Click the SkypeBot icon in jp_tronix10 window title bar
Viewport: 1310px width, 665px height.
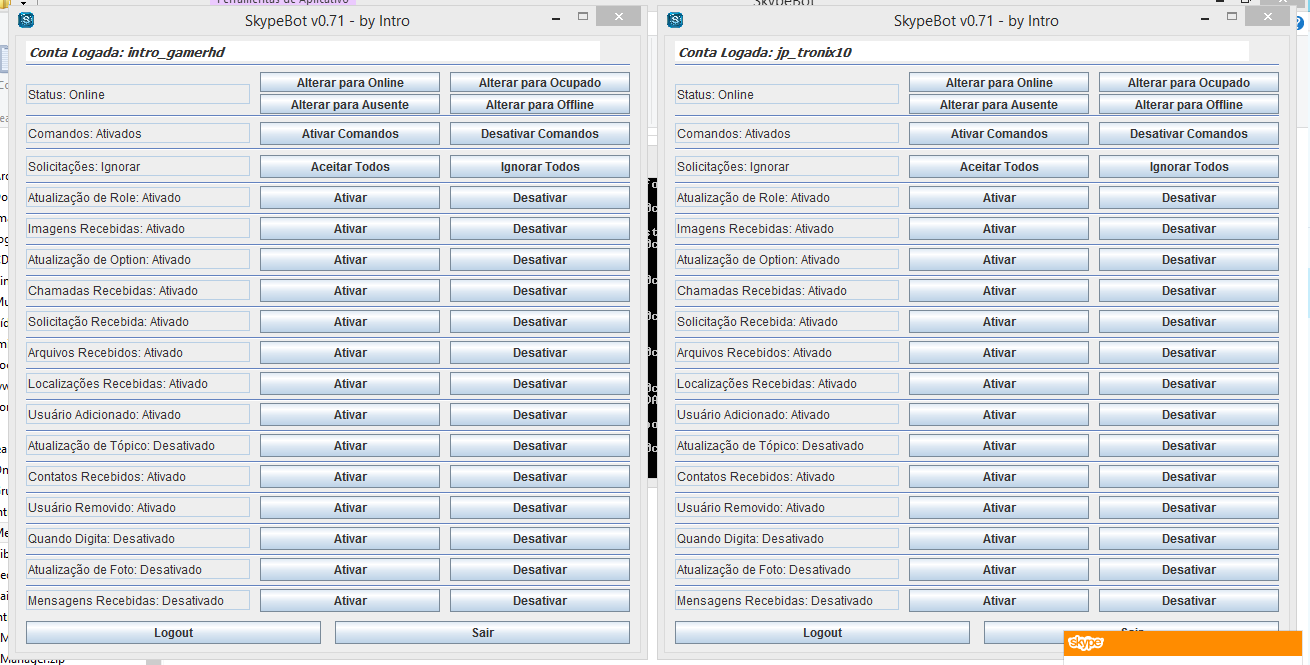click(x=676, y=20)
